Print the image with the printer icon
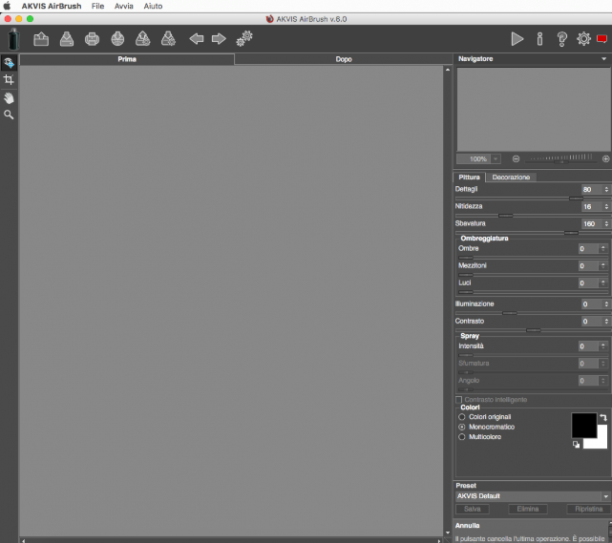 (92, 39)
